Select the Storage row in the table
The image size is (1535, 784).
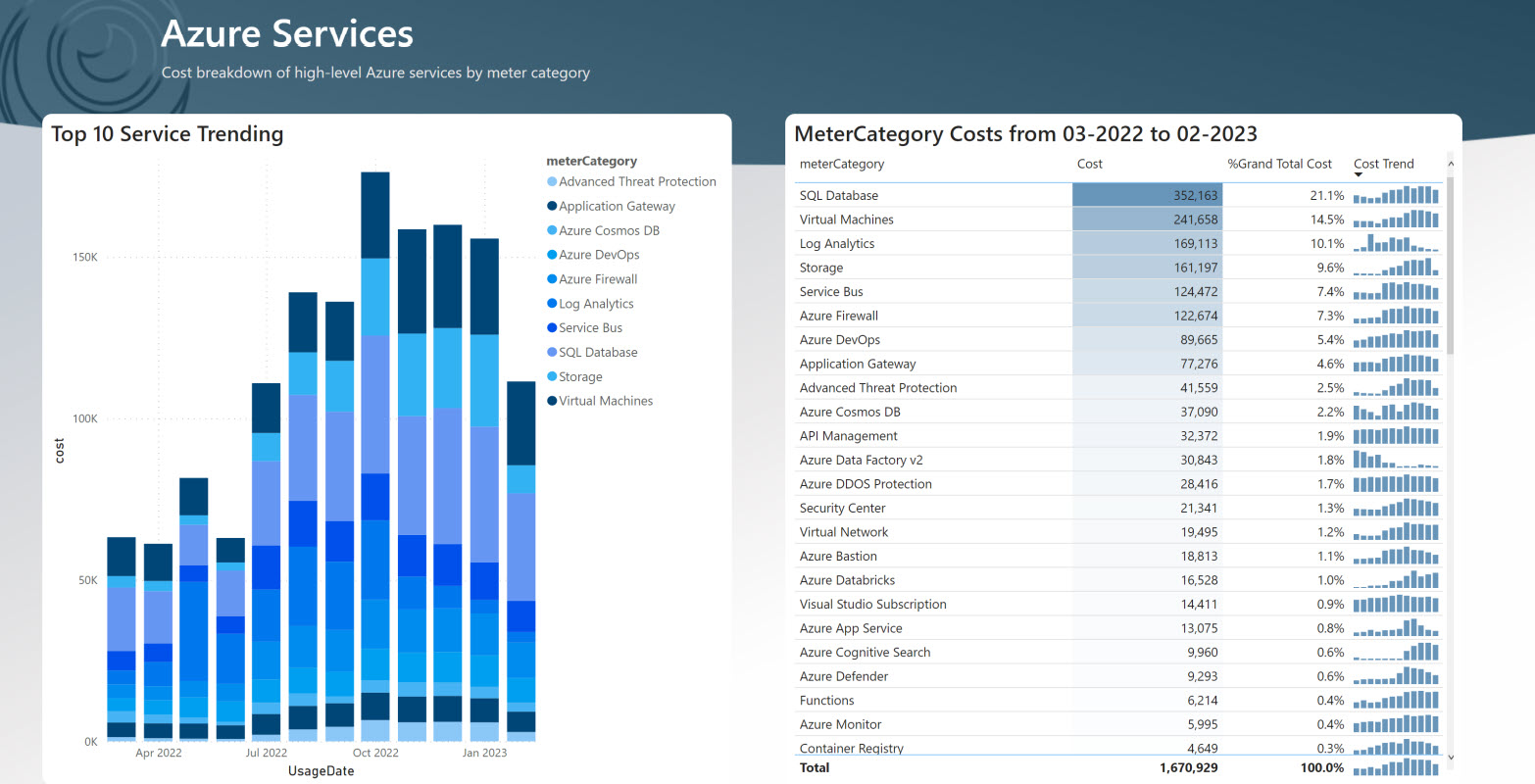tap(1118, 268)
